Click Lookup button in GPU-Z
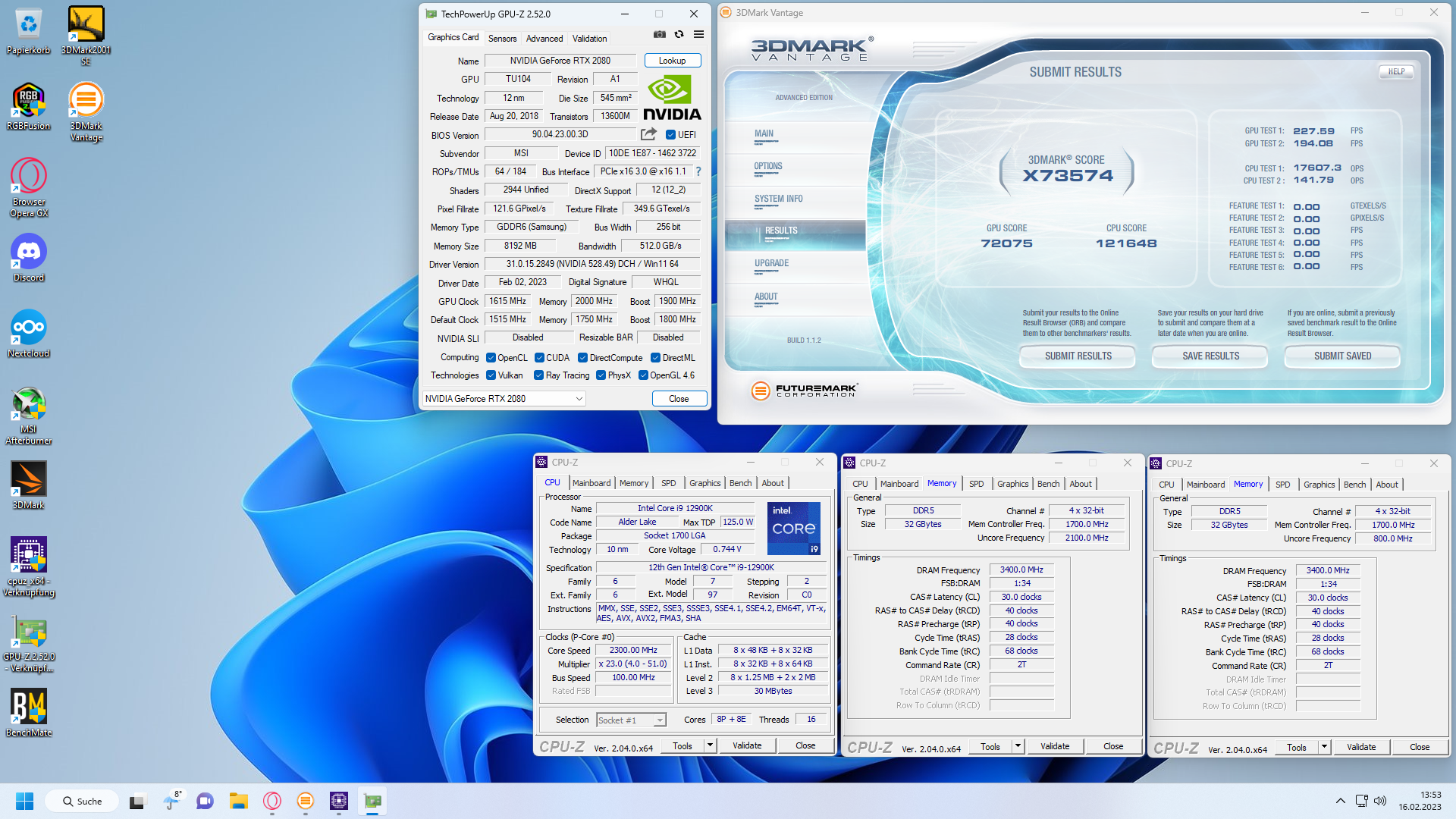Screen dimensions: 1456x819 pos(672,61)
